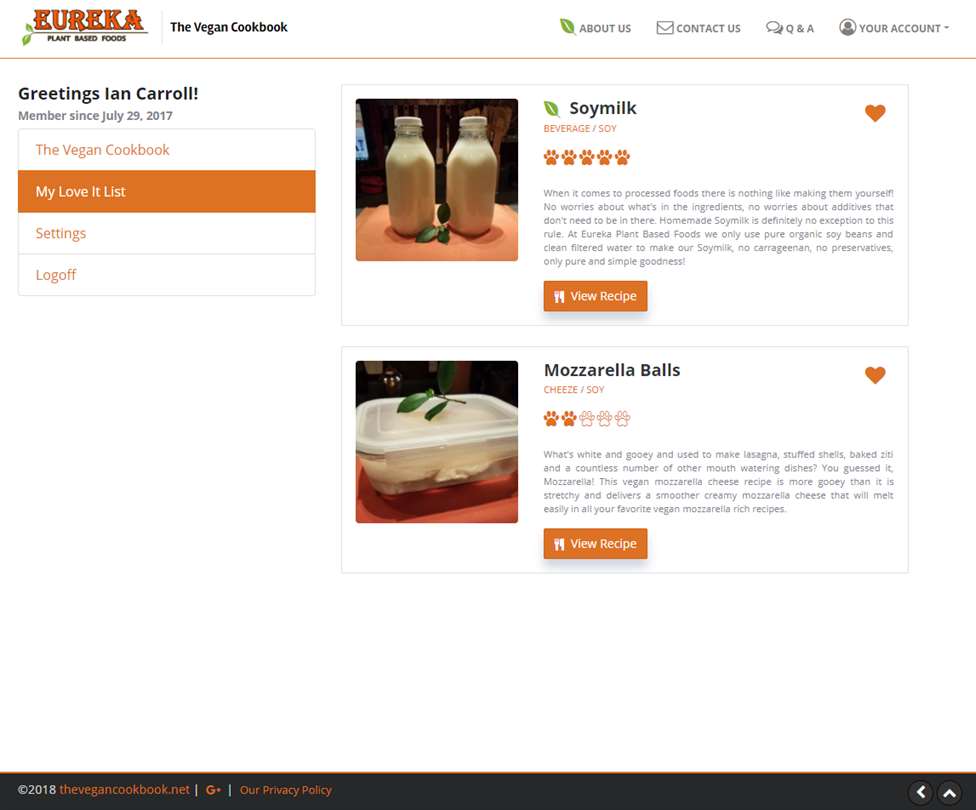Choose Logoff in the sidebar menu
The width and height of the screenshot is (976, 810).
coord(167,275)
